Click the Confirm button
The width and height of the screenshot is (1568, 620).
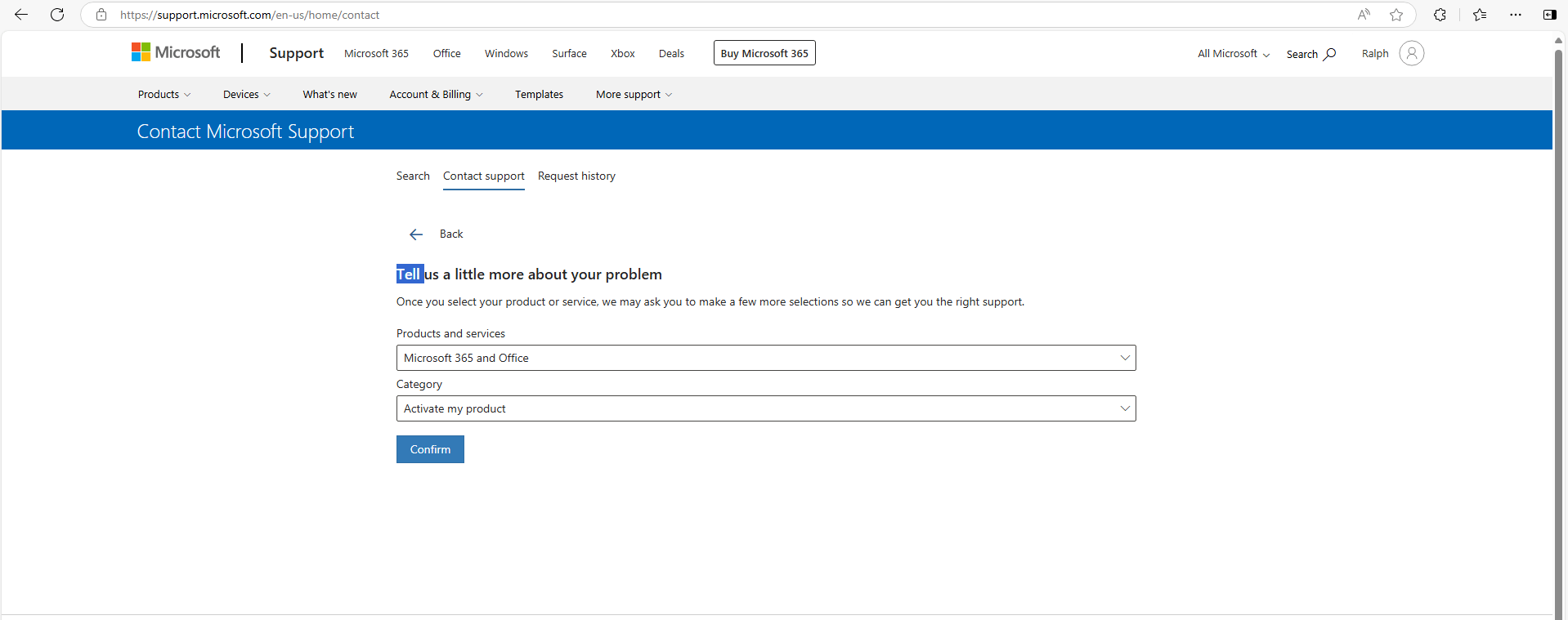point(430,449)
